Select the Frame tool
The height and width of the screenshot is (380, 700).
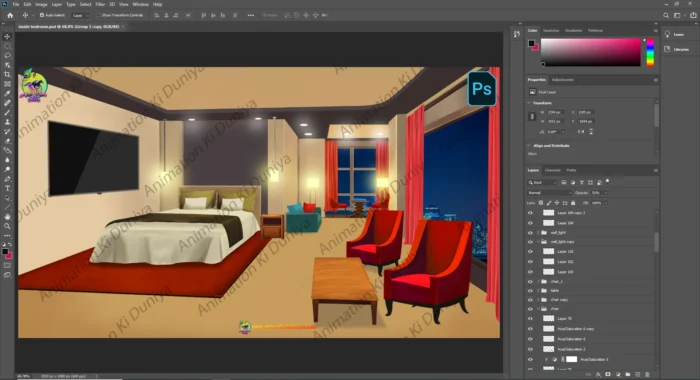pyautogui.click(x=7, y=84)
